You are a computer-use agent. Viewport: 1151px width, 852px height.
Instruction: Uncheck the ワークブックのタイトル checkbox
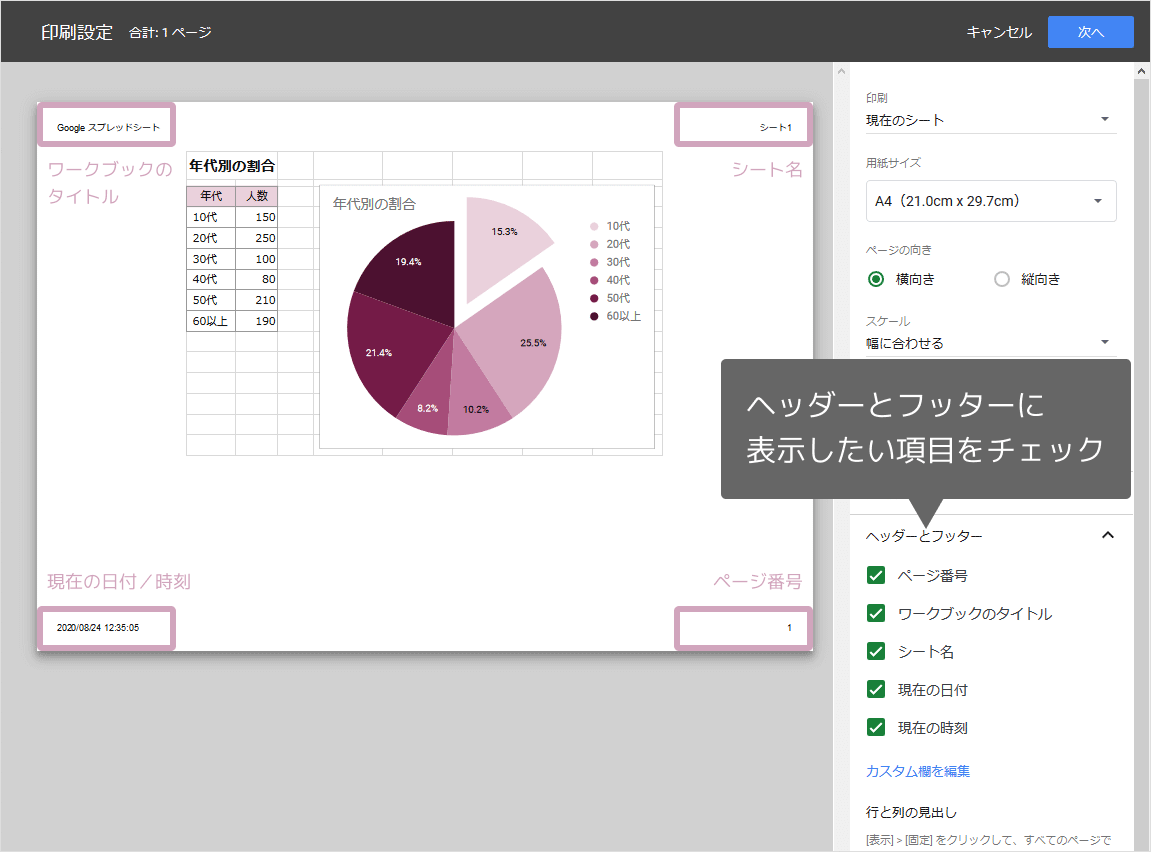(x=876, y=613)
